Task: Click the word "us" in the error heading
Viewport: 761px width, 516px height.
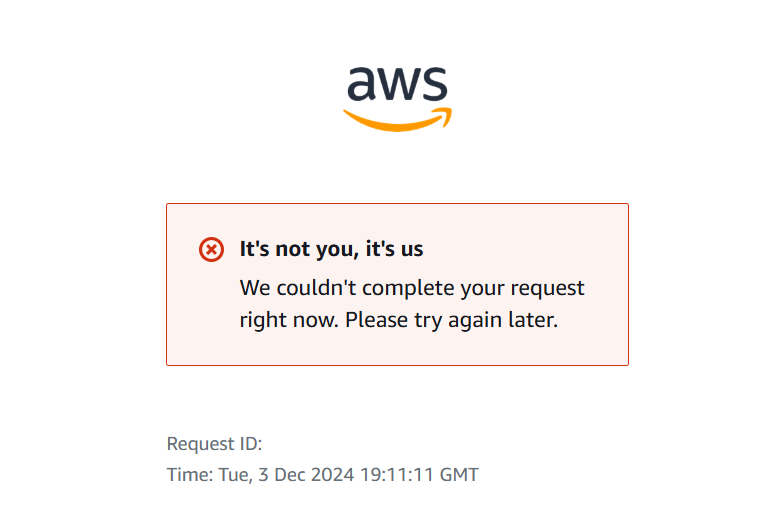Action: click(x=426, y=249)
